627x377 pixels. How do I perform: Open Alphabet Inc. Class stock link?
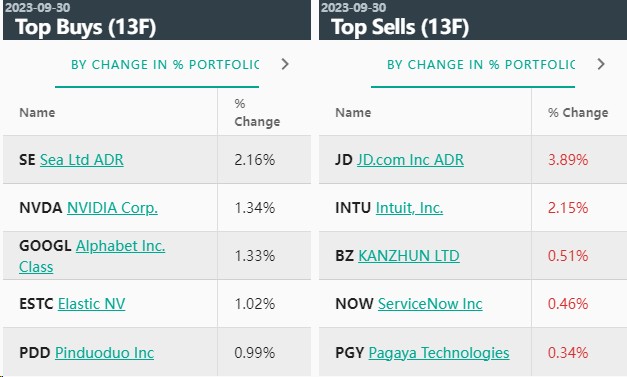pos(92,256)
